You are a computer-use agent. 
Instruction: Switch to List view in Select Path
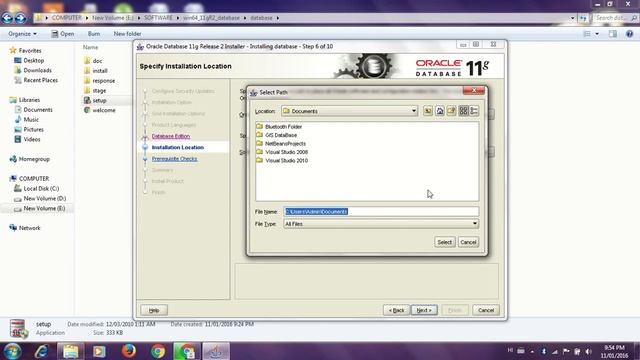pos(463,111)
